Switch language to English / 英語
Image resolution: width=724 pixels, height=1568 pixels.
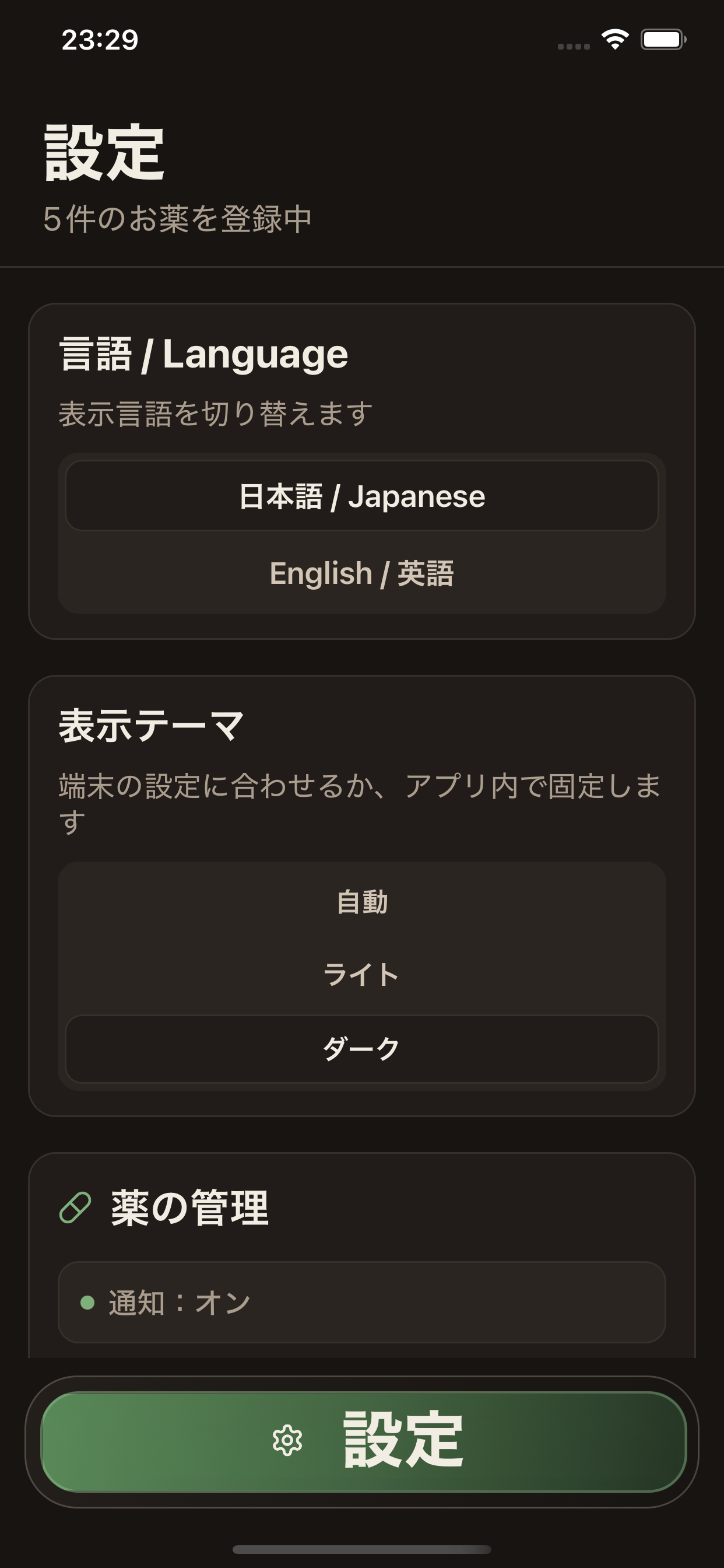pyautogui.click(x=362, y=573)
